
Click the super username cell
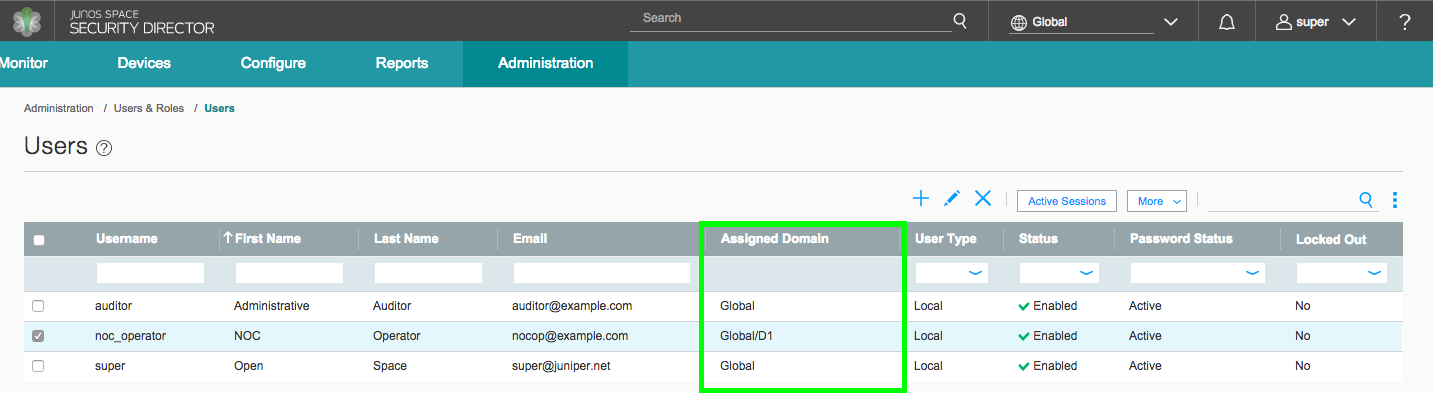[110, 366]
